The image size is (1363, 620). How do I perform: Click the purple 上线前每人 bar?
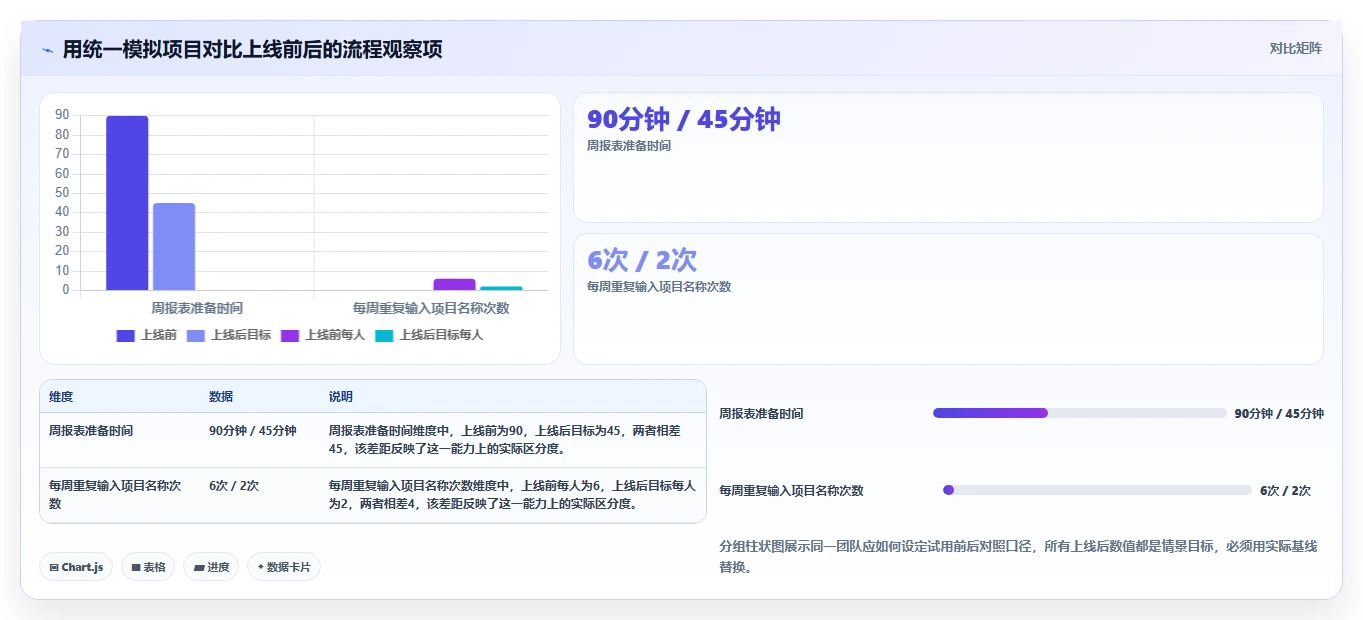point(454,285)
